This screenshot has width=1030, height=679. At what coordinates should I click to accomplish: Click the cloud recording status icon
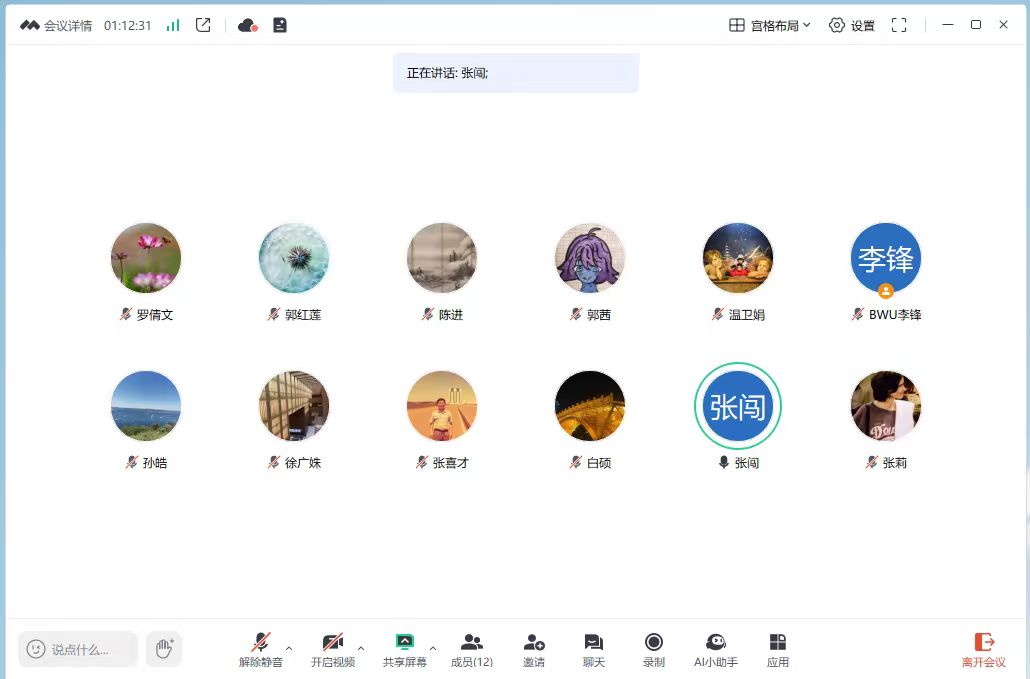pos(248,25)
